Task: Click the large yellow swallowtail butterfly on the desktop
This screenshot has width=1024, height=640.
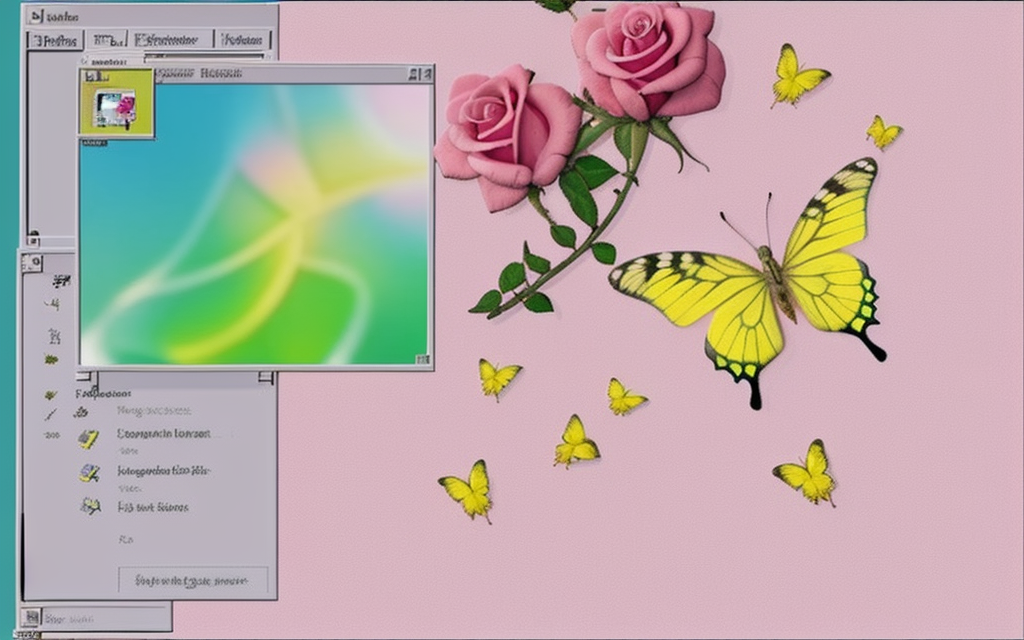Action: (x=748, y=282)
